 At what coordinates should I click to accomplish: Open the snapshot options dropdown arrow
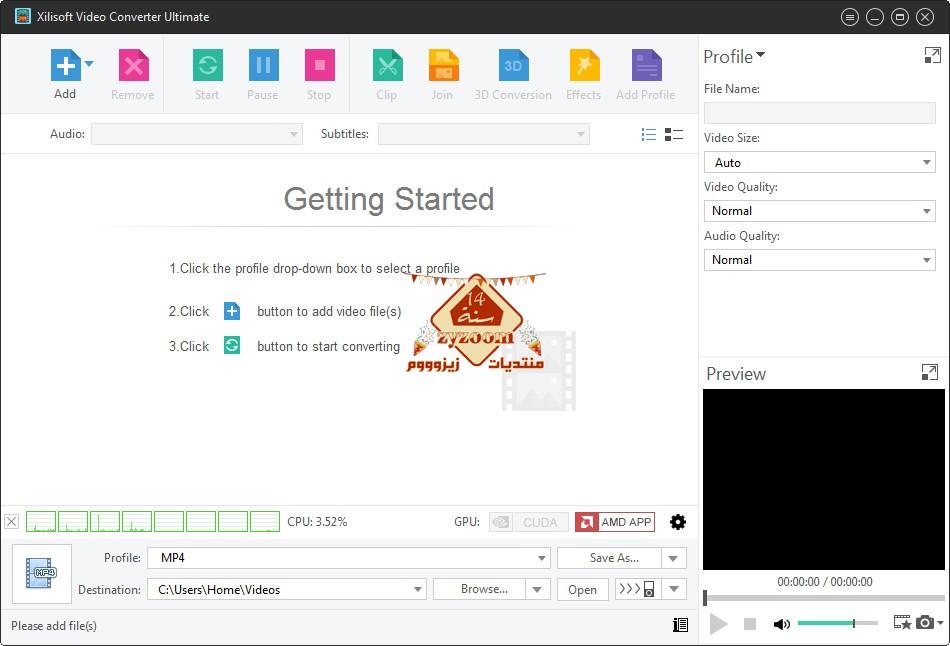[940, 622]
